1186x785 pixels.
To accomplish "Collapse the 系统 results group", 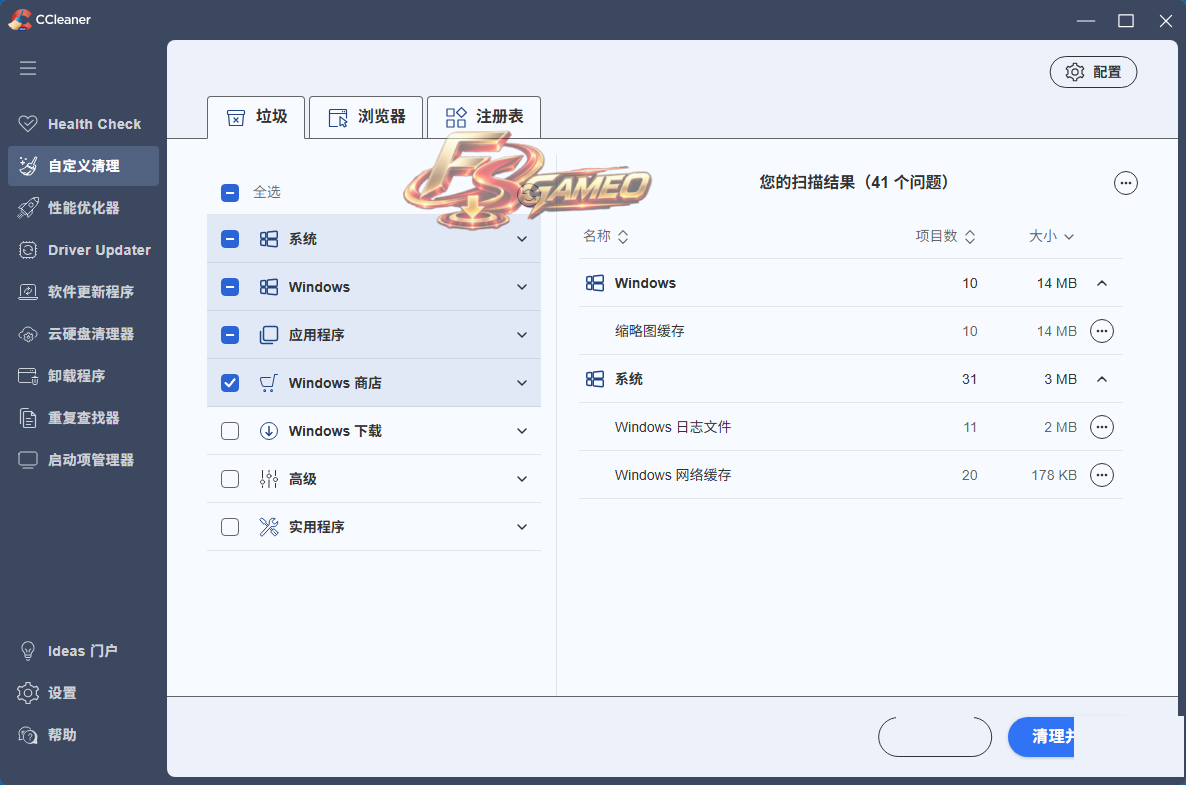I will click(1102, 380).
